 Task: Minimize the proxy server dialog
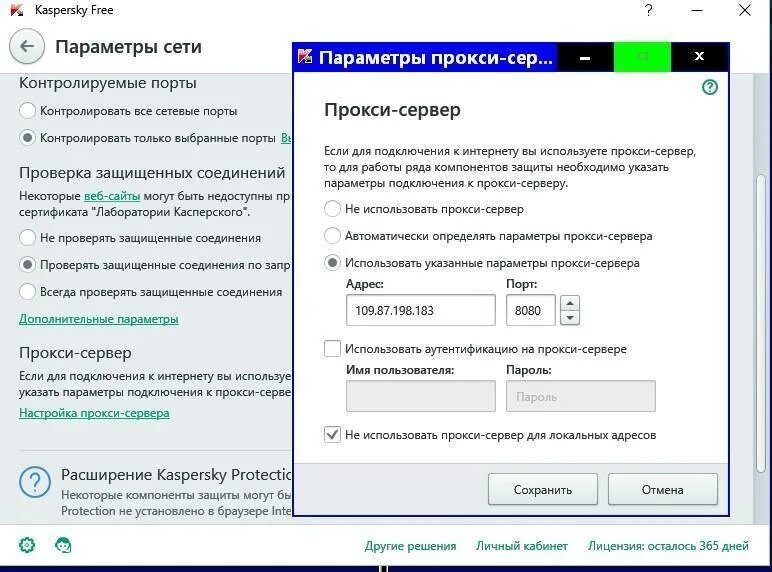click(585, 58)
